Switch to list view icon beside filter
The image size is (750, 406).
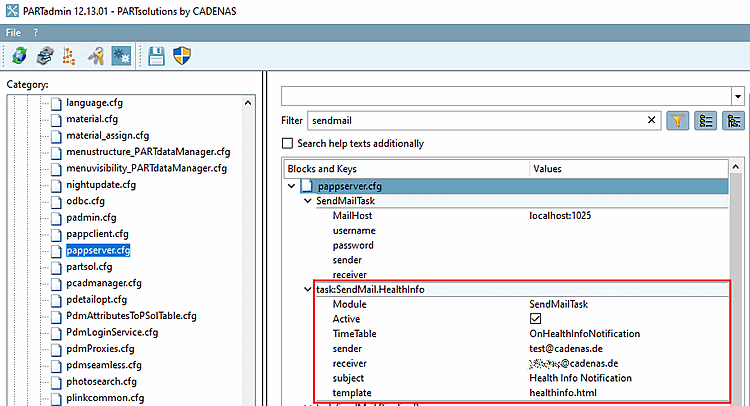[x=706, y=121]
